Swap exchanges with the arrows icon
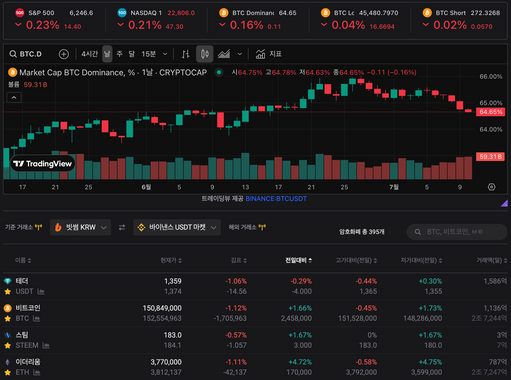Viewport: 511px width, 380px height. click(x=122, y=227)
